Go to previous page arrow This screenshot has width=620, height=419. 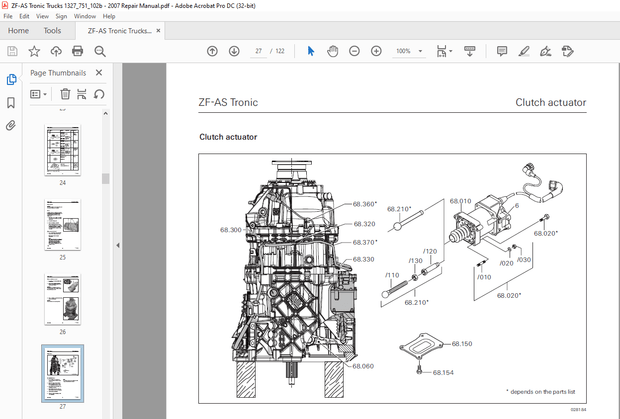(x=212, y=51)
